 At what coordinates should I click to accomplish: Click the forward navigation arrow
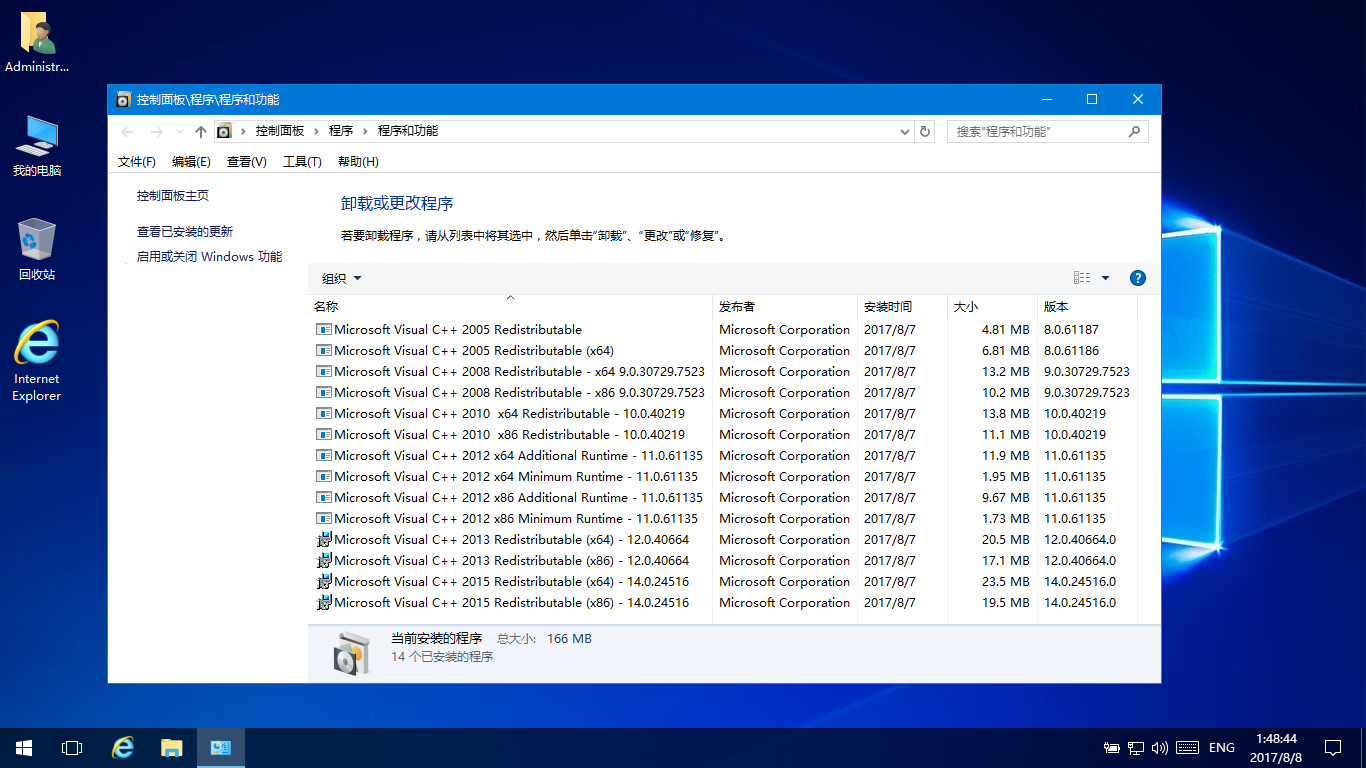(x=156, y=131)
